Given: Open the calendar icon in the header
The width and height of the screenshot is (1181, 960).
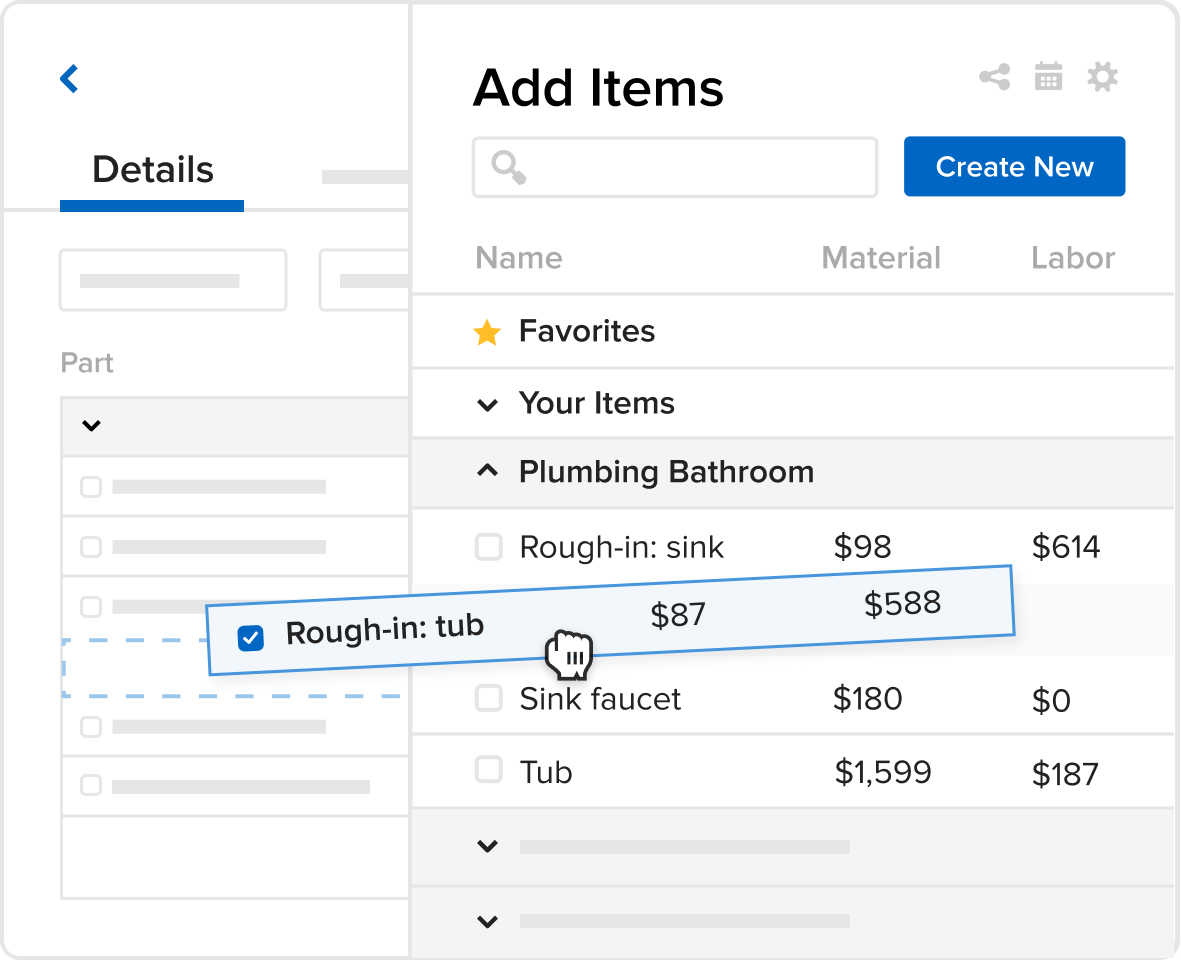Looking at the screenshot, I should pyautogui.click(x=1048, y=77).
